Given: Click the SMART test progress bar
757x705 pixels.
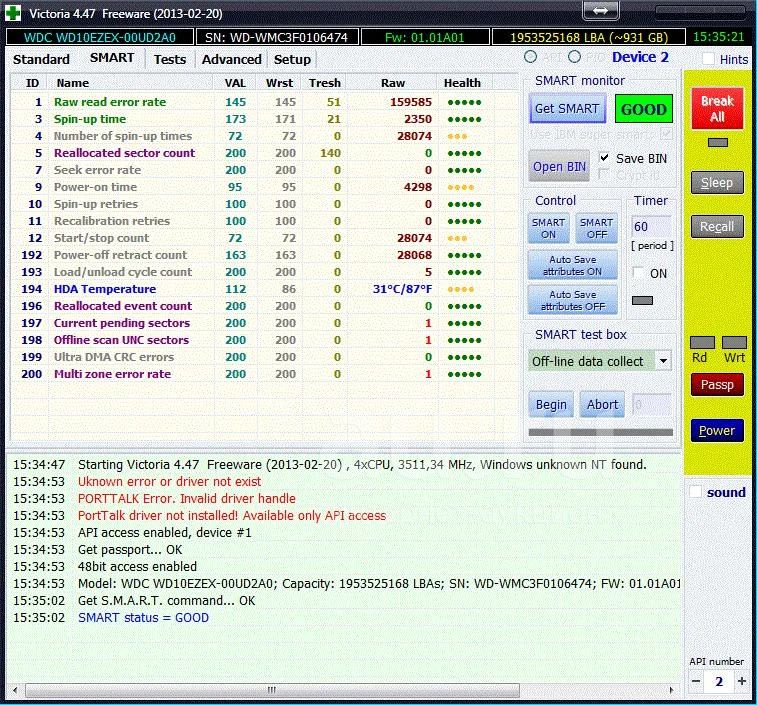Looking at the screenshot, I should tap(601, 432).
